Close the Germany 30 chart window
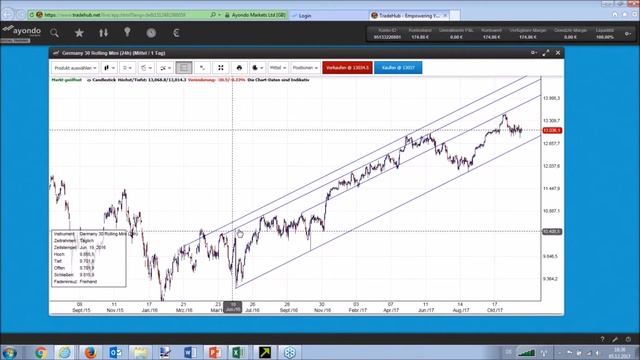This screenshot has height=360, width=640. 558,53
